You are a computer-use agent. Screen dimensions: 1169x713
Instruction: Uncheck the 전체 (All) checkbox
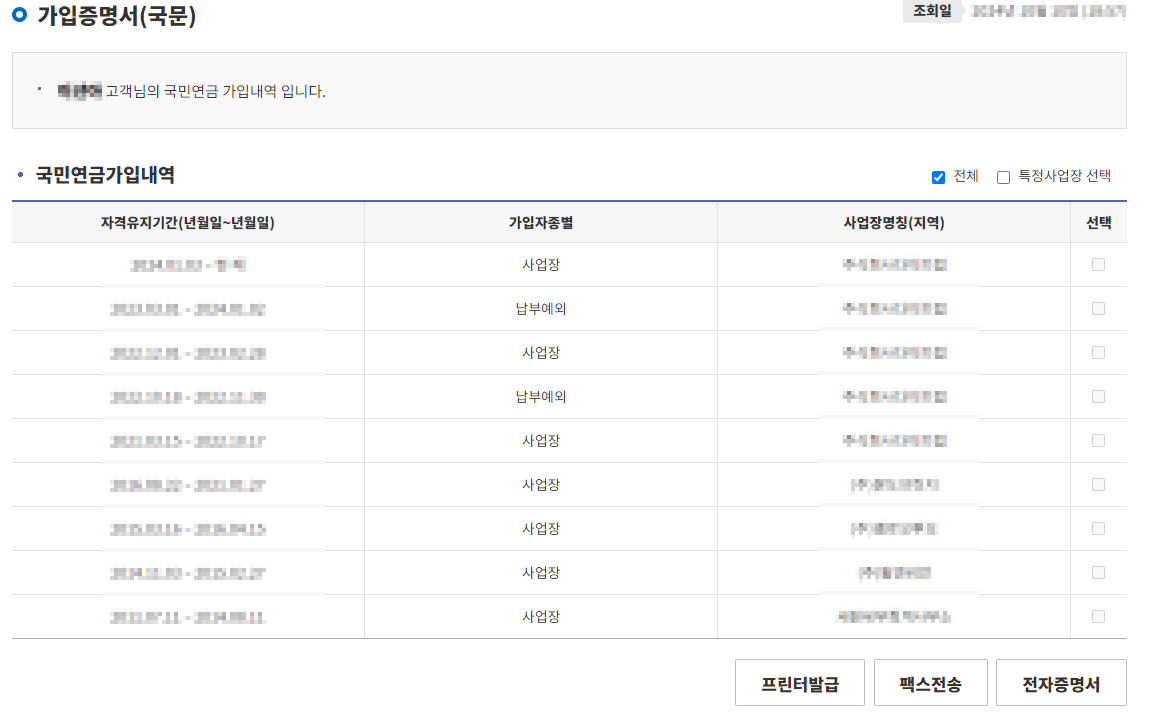point(938,177)
